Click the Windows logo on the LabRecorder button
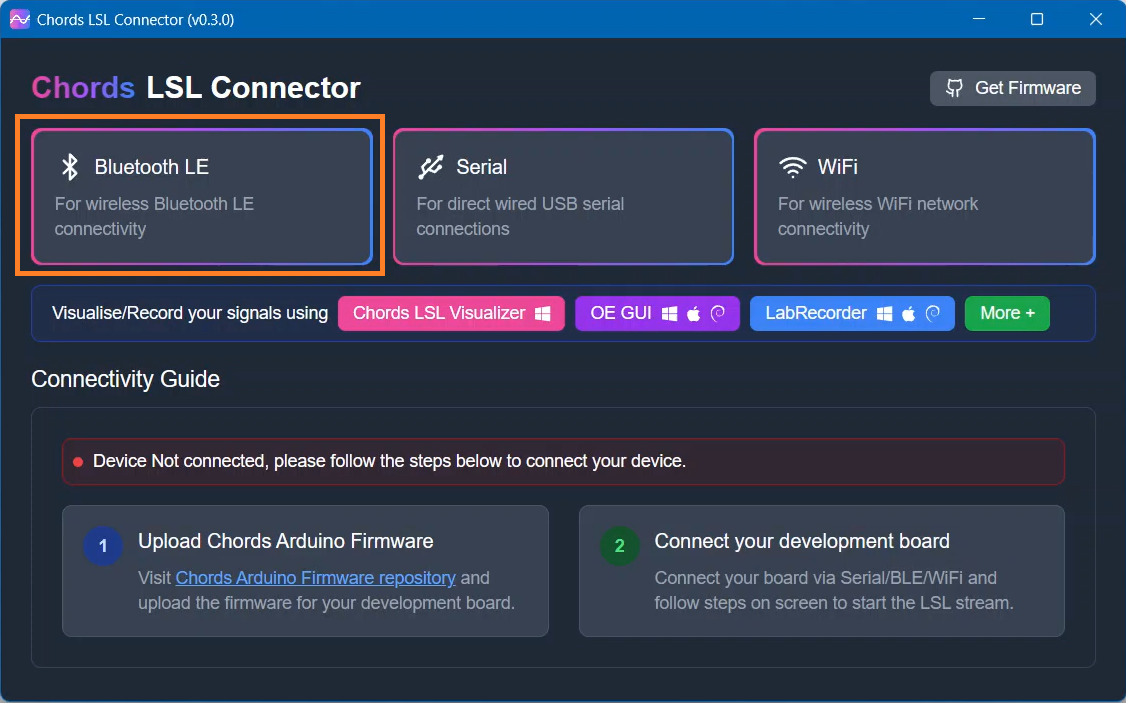Viewport: 1126px width, 703px height. pyautogui.click(x=885, y=314)
